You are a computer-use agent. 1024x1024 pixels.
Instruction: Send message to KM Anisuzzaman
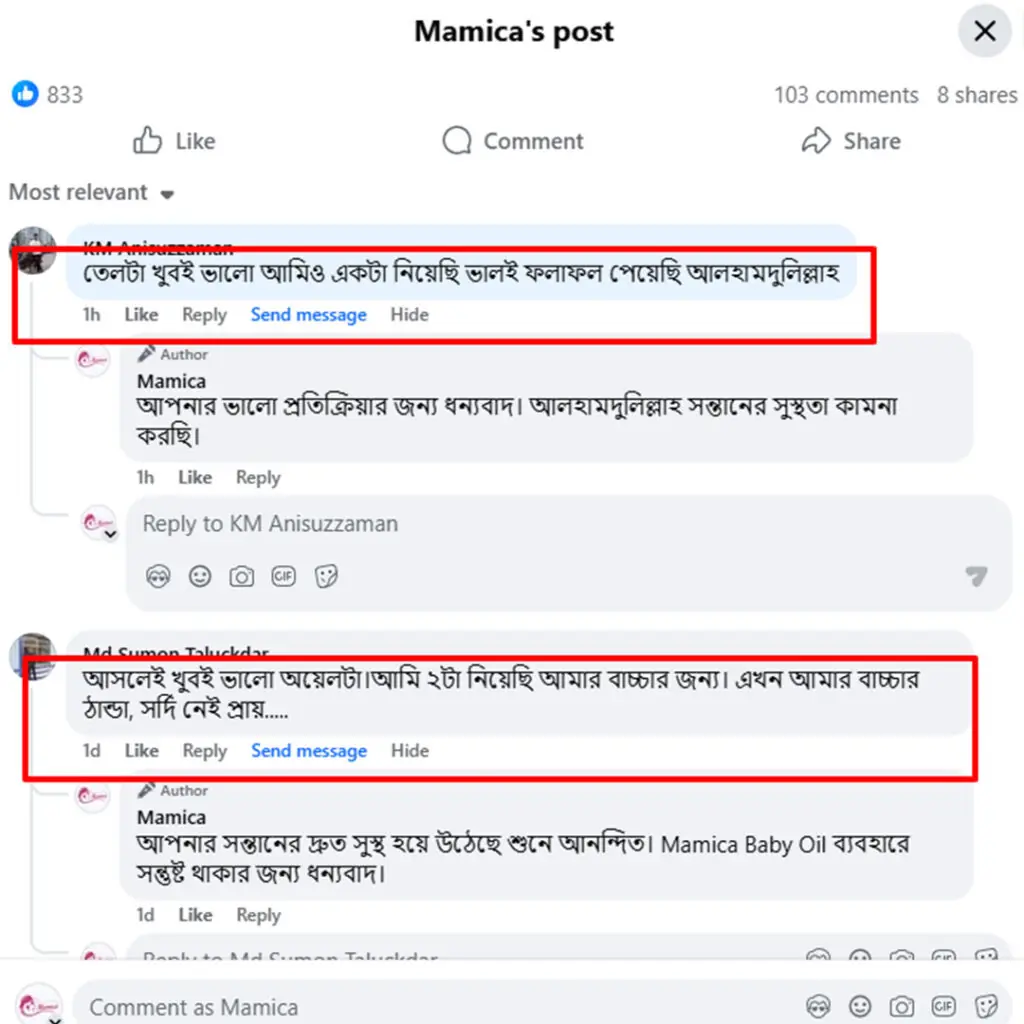(x=308, y=315)
